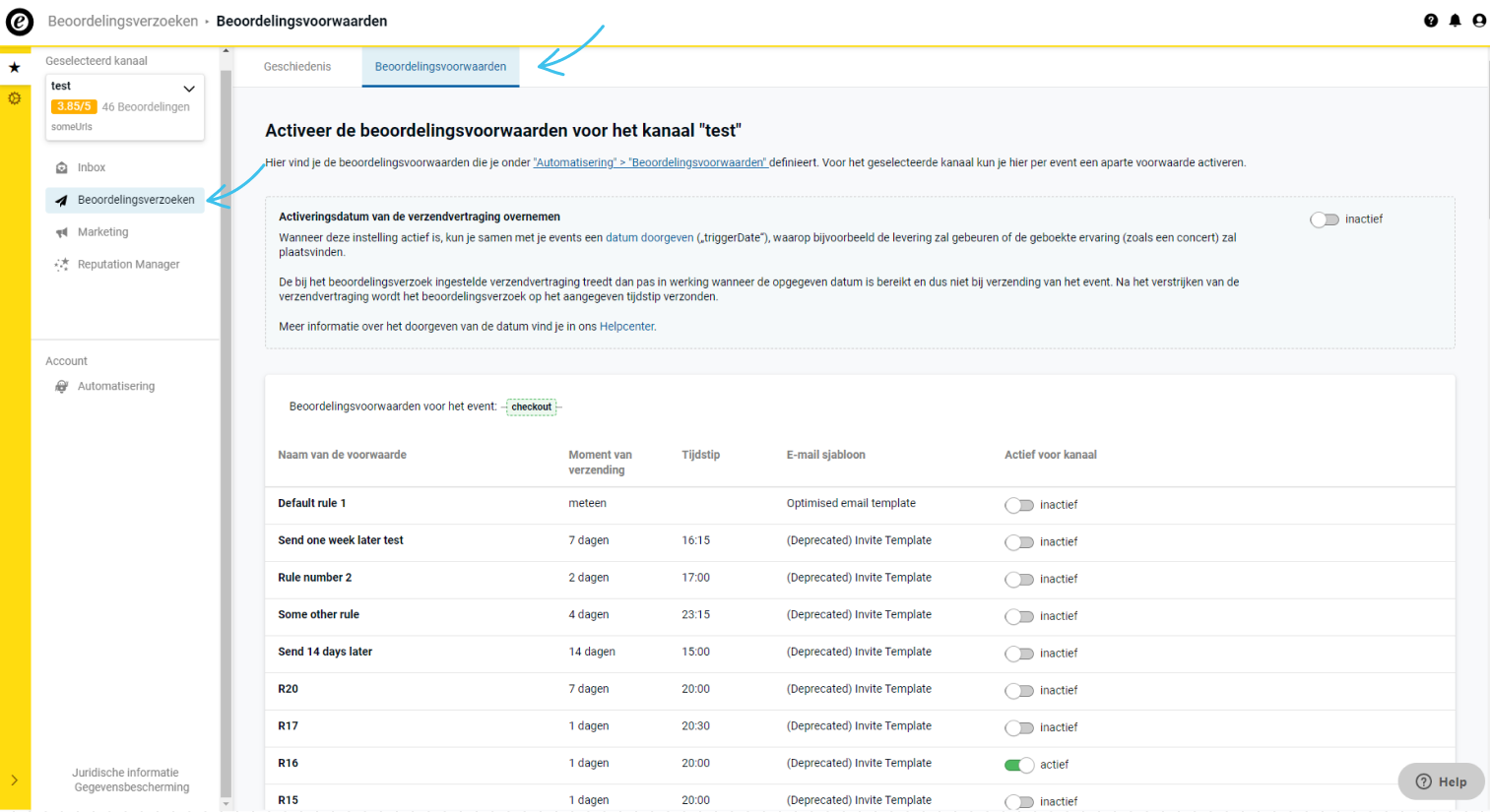The image size is (1490, 812).
Task: Click 'Rule number 2' rule name
Action: (315, 578)
